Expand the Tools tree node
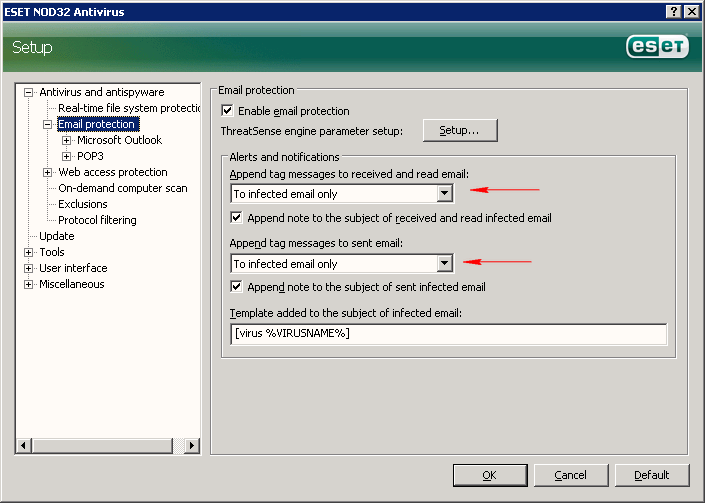The height and width of the screenshot is (503, 705). [29, 252]
